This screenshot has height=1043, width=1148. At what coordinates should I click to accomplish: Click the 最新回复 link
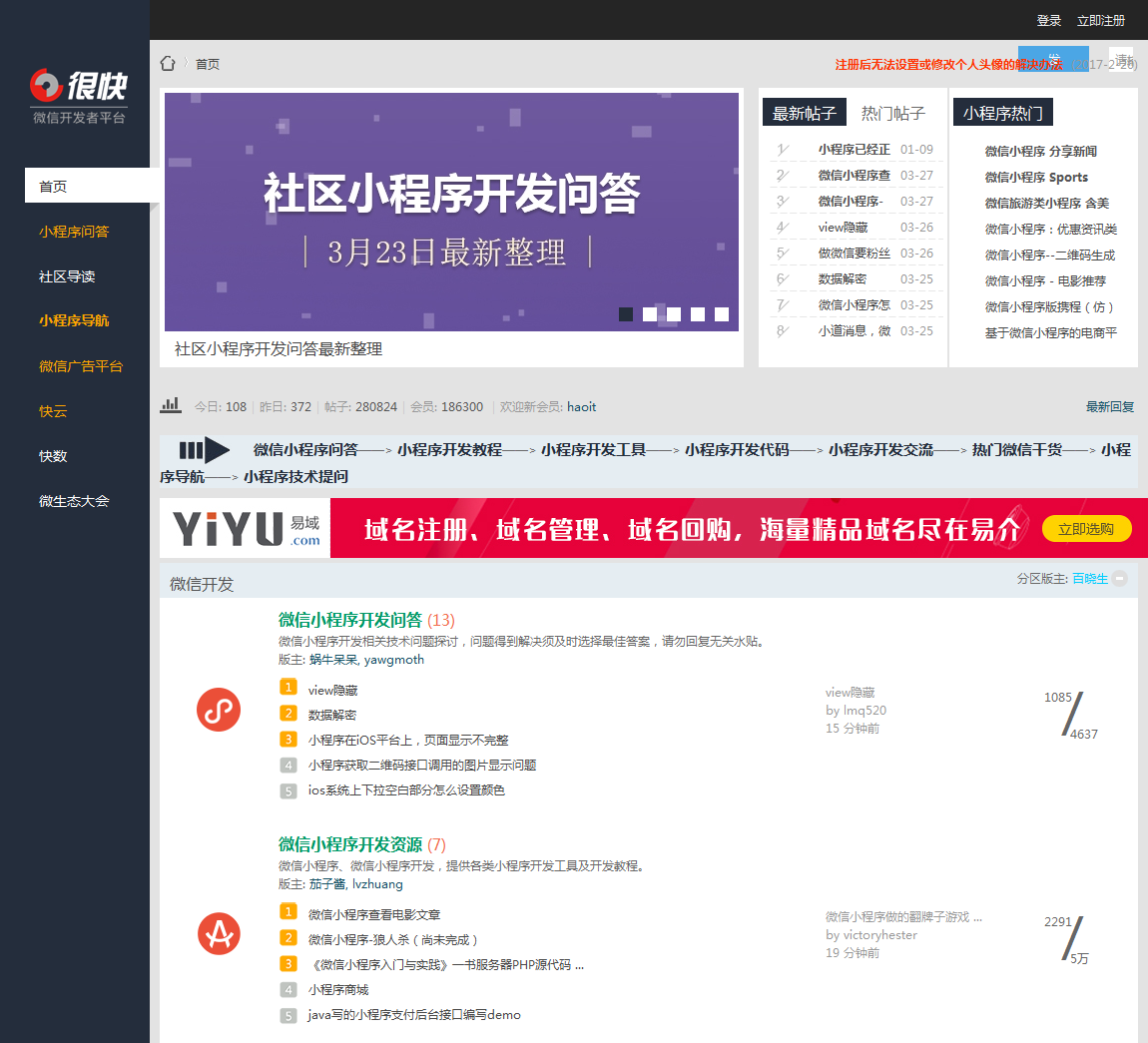point(1109,406)
